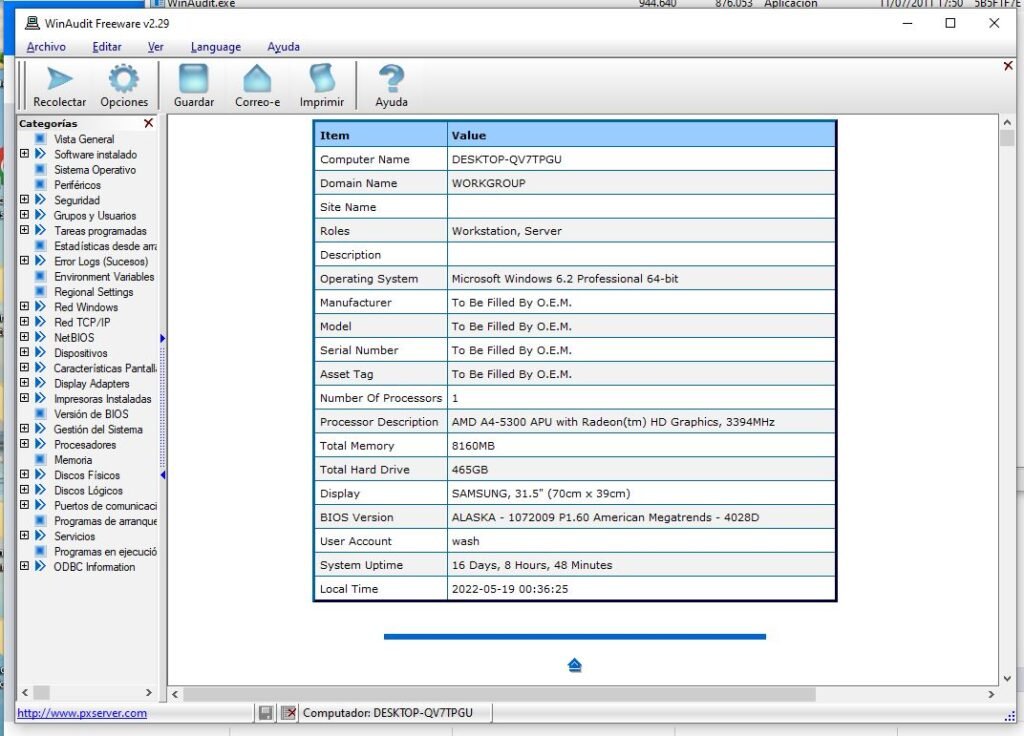
Task: Click the Versión de BIOS category icon
Action: 40,413
